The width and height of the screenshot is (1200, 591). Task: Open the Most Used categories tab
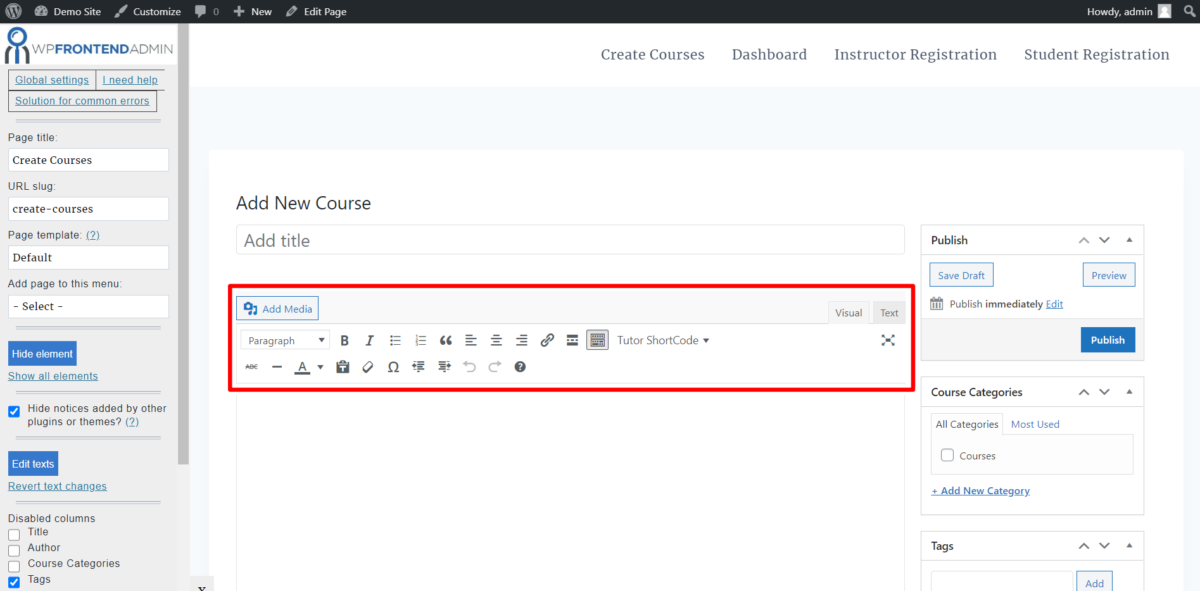(x=1035, y=424)
